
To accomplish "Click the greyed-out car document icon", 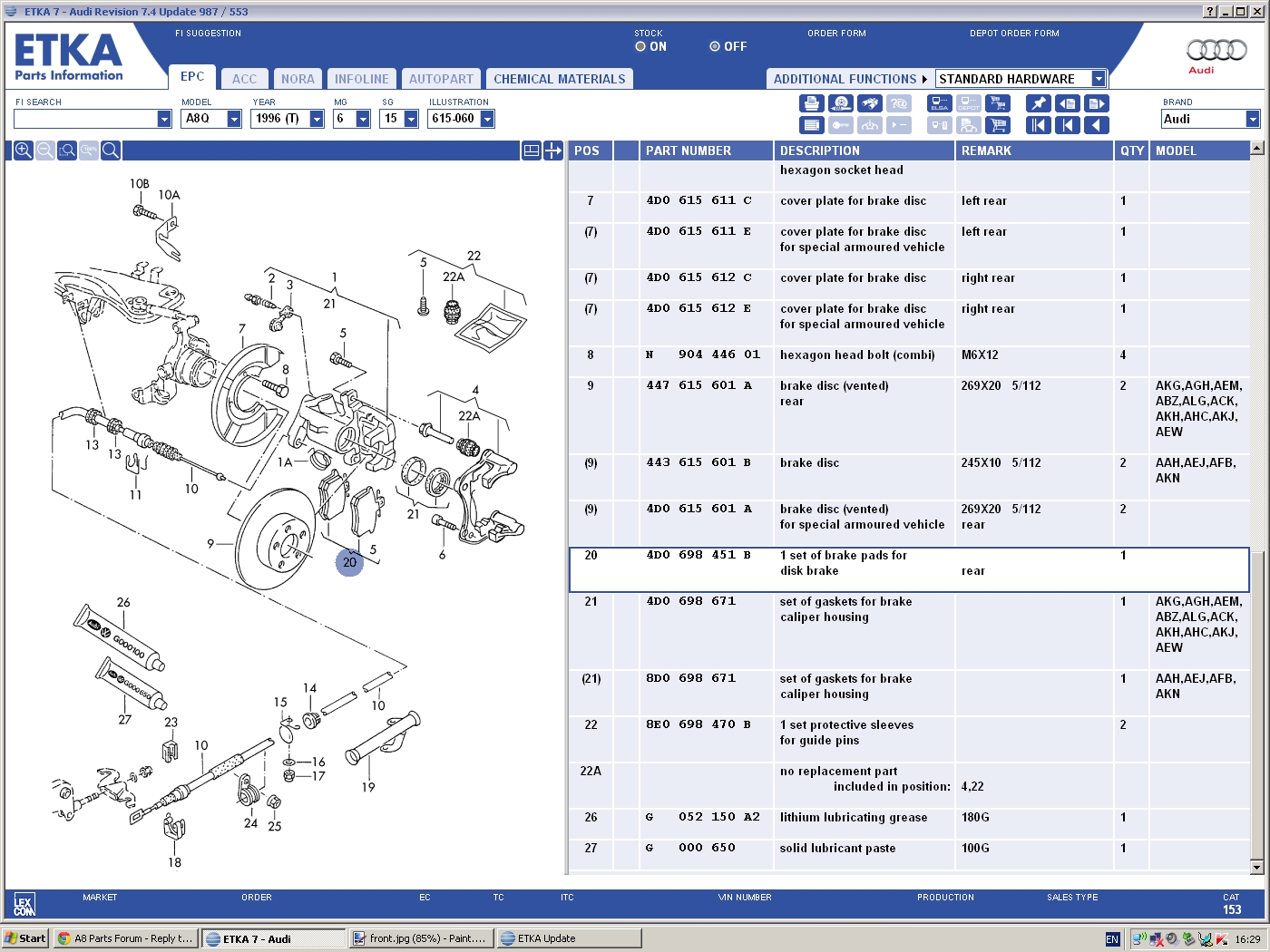I will coord(969,125).
